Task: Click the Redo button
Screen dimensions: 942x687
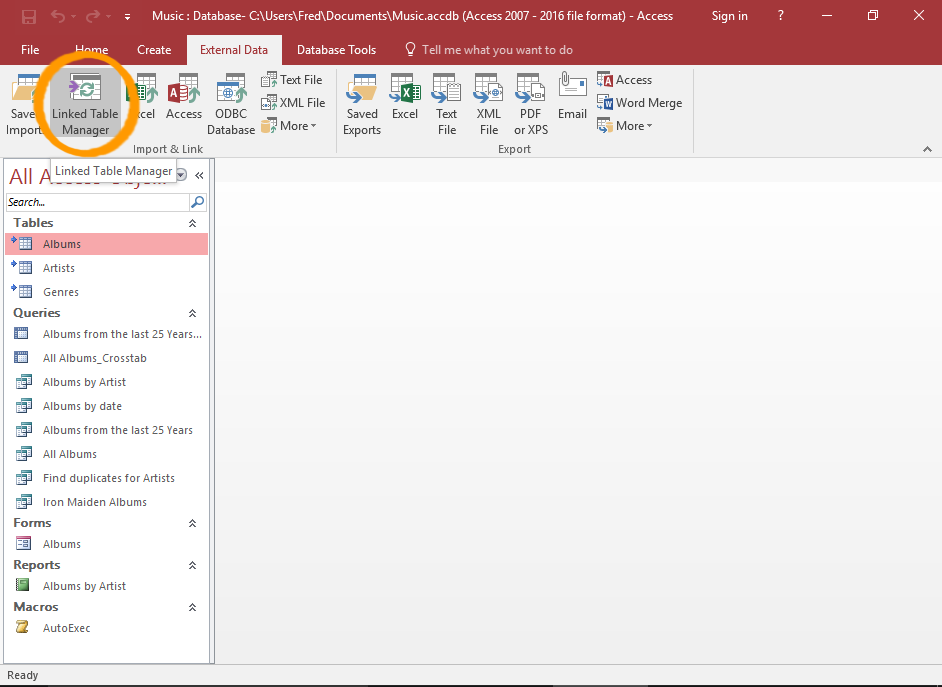Action: [x=93, y=16]
